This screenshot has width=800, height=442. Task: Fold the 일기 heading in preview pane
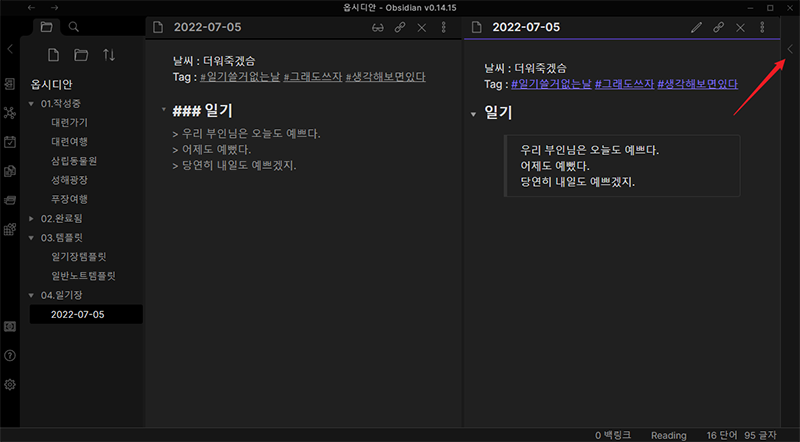click(x=473, y=114)
